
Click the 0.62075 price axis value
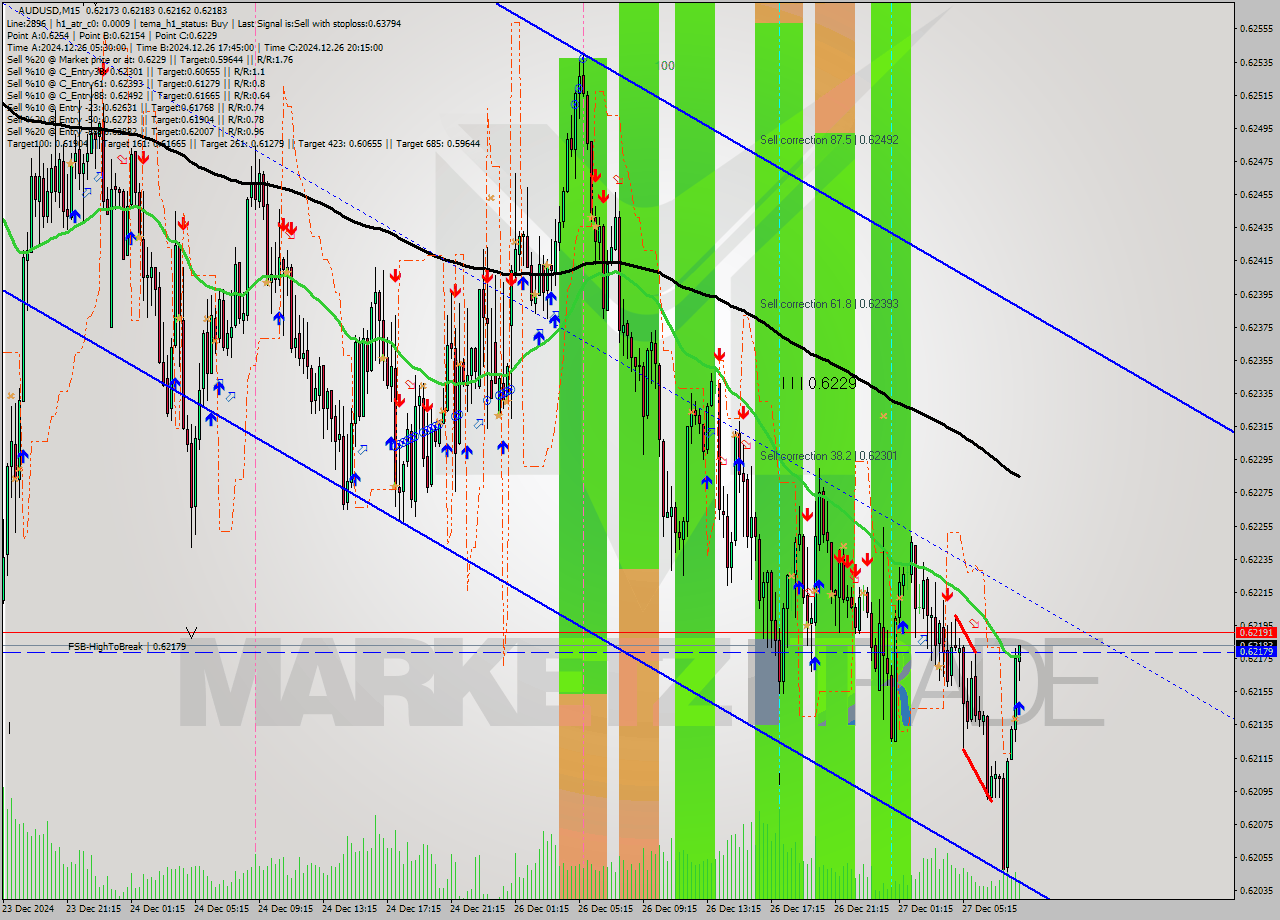click(1256, 824)
